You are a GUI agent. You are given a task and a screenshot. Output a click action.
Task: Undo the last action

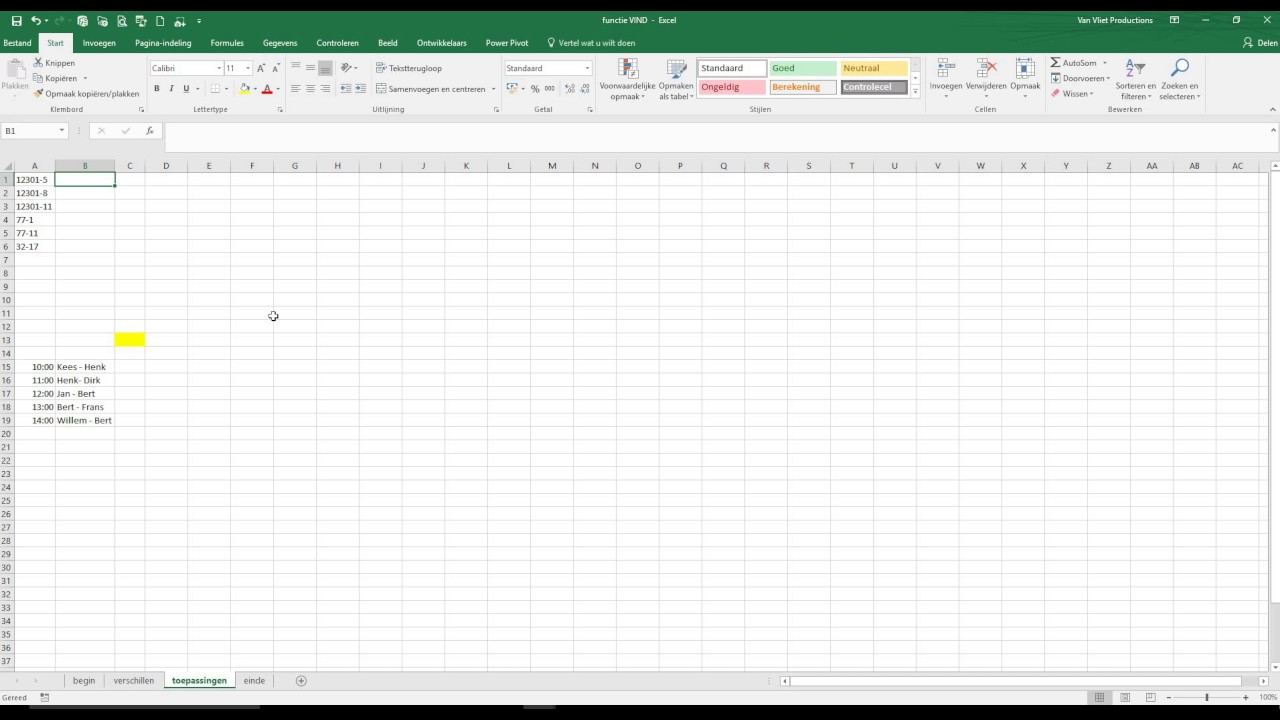(36, 21)
